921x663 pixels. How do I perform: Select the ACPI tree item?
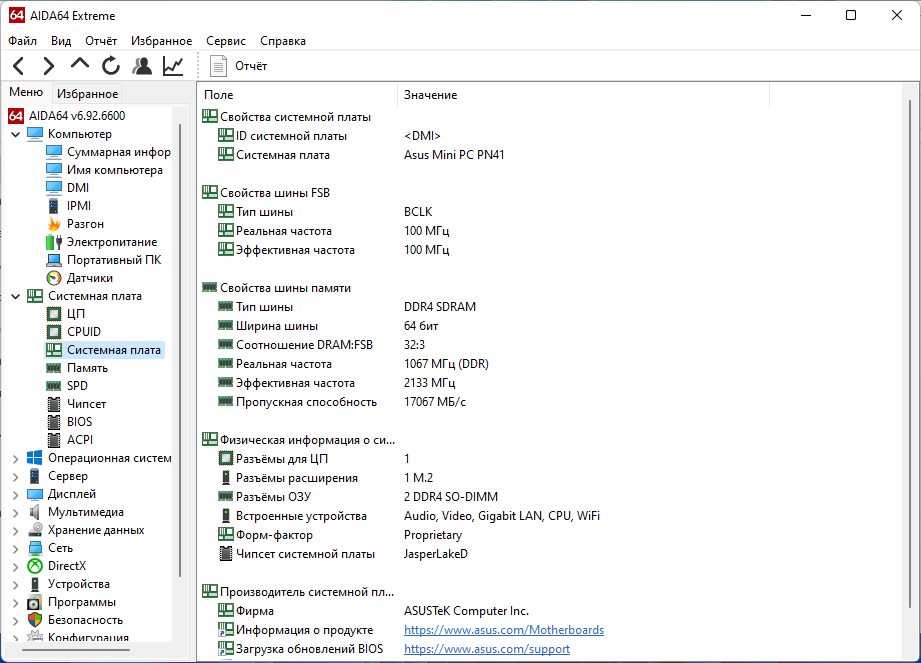click(79, 440)
